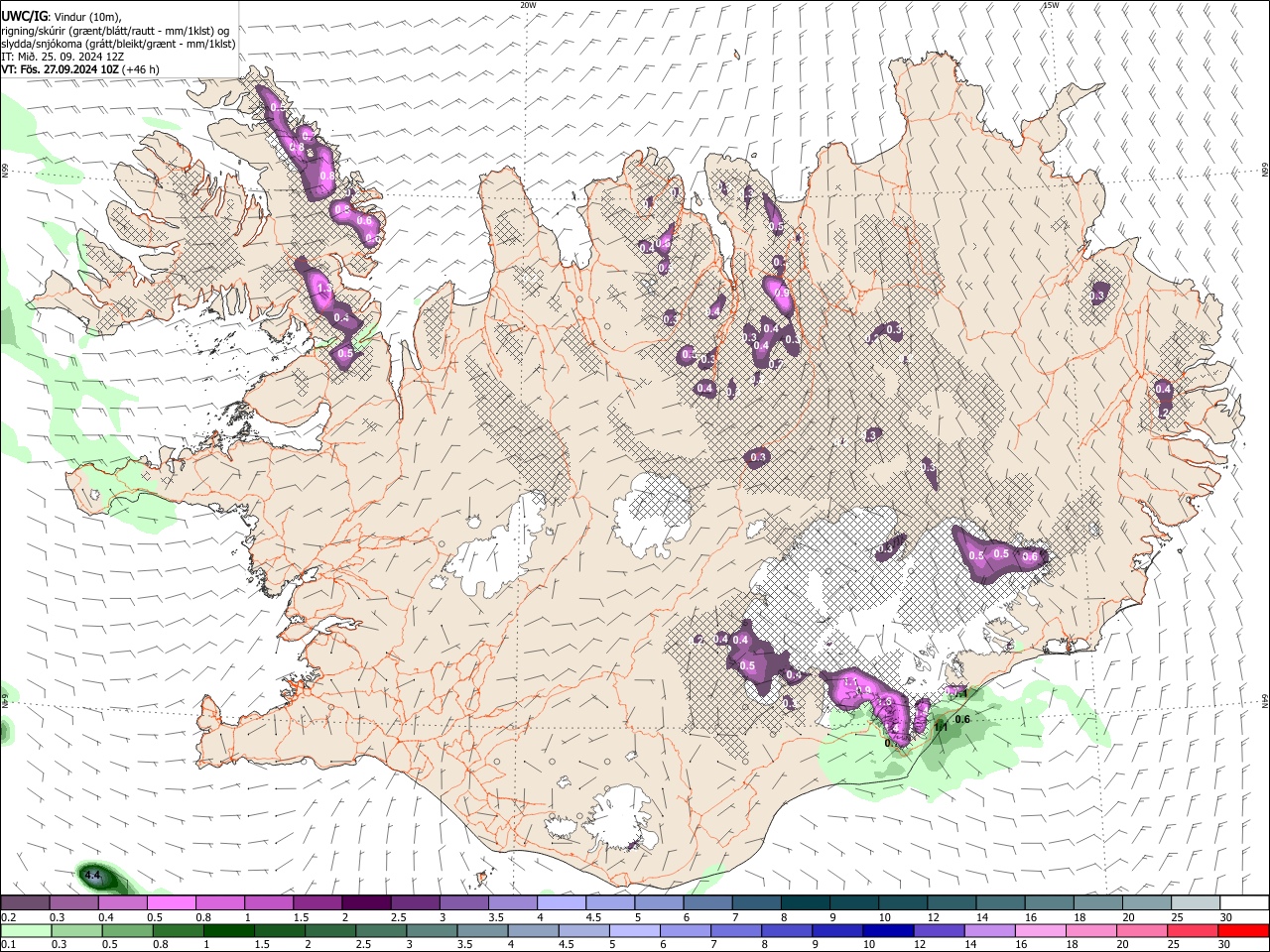Click the 'IT: Mið. 25. 09. 2024 12Z' line
The image size is (1270, 952).
tap(63, 57)
